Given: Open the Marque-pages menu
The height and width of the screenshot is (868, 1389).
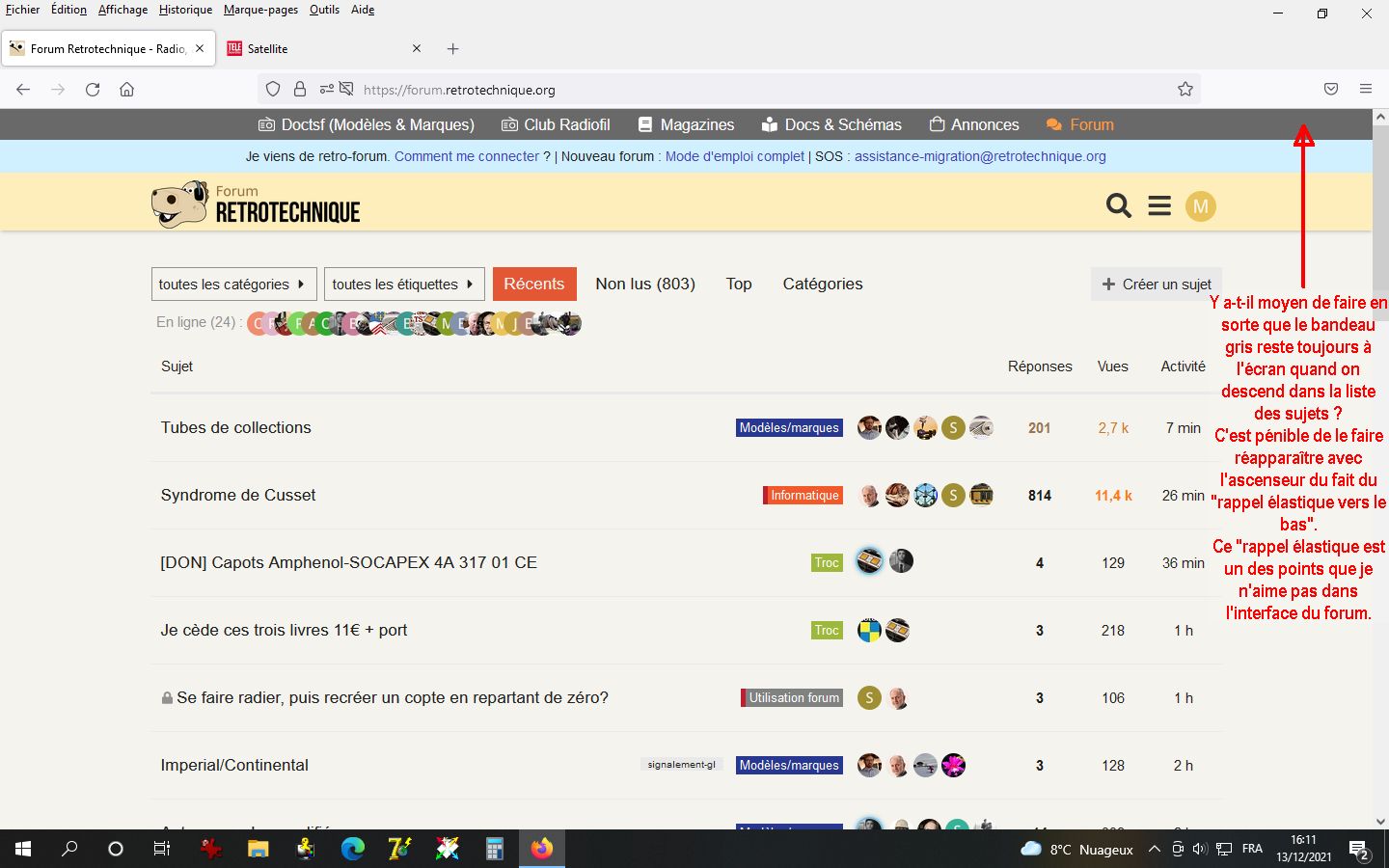Looking at the screenshot, I should tap(260, 10).
